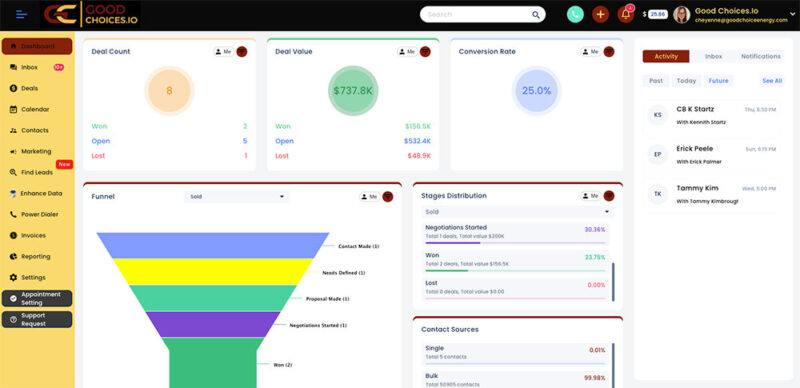Click the Support Request button
Viewport: 800px width, 388px height.
[37, 320]
